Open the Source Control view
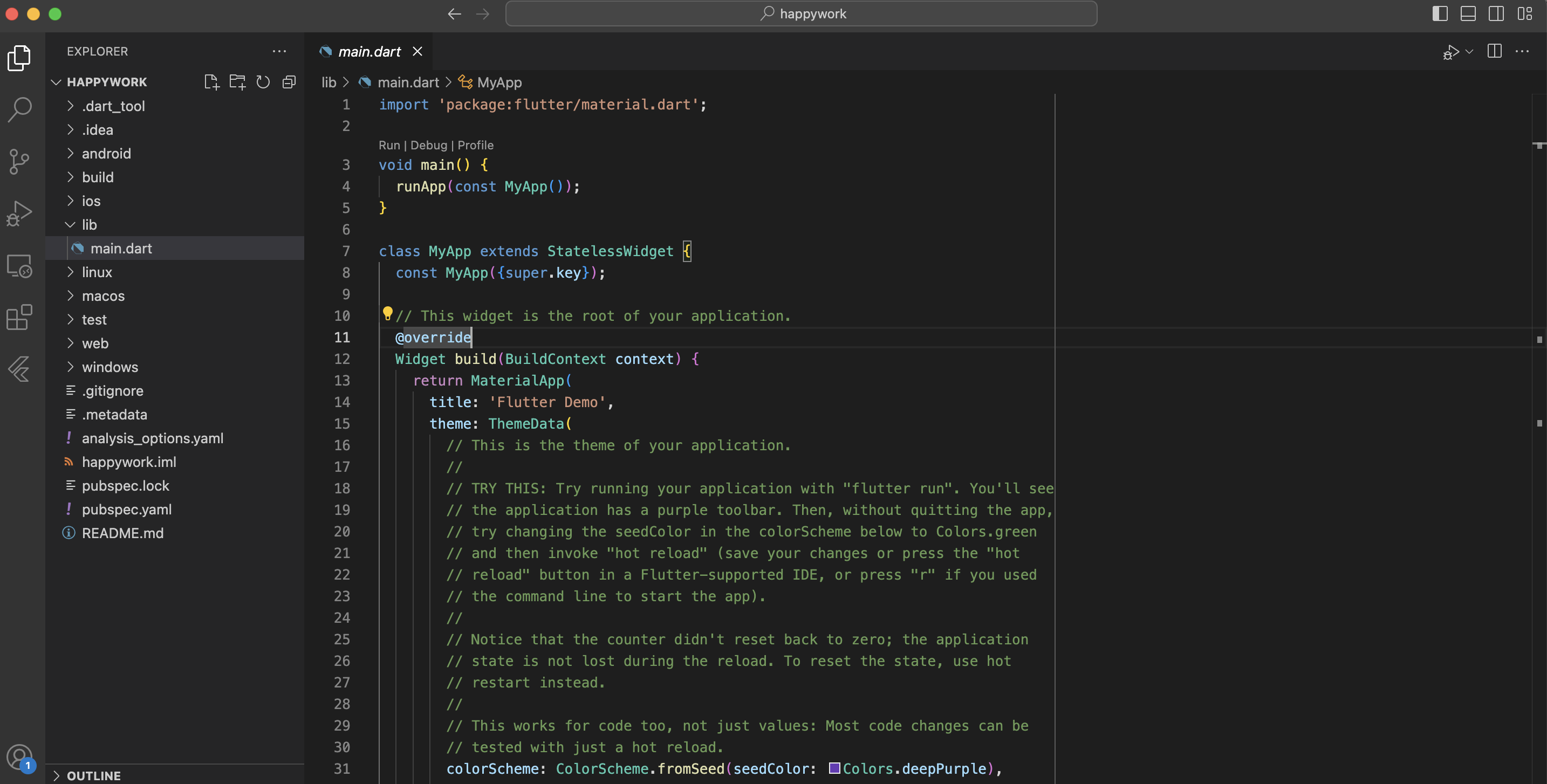Image resolution: width=1547 pixels, height=784 pixels. pyautogui.click(x=19, y=161)
